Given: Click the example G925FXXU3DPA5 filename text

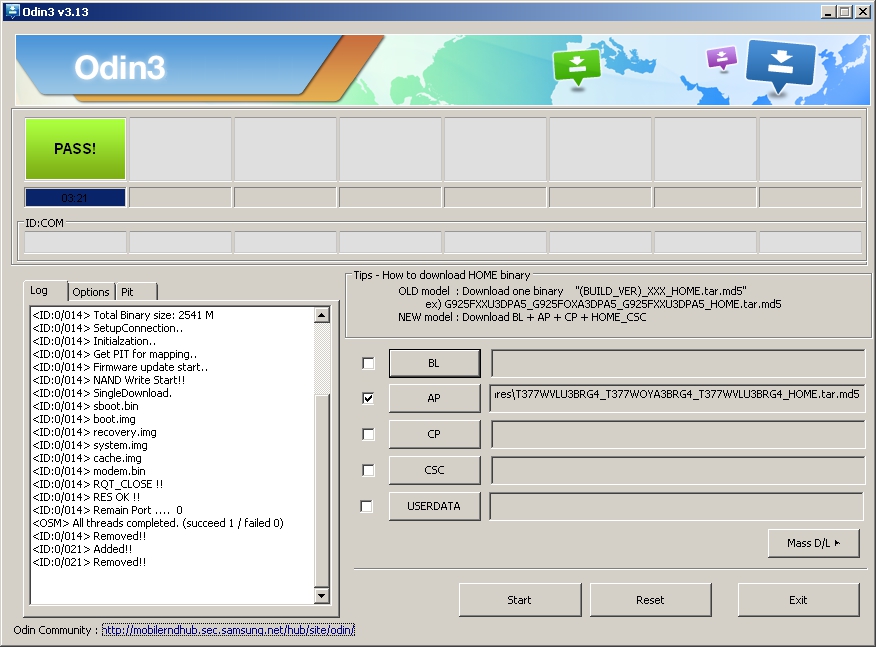Looking at the screenshot, I should pyautogui.click(x=612, y=304).
